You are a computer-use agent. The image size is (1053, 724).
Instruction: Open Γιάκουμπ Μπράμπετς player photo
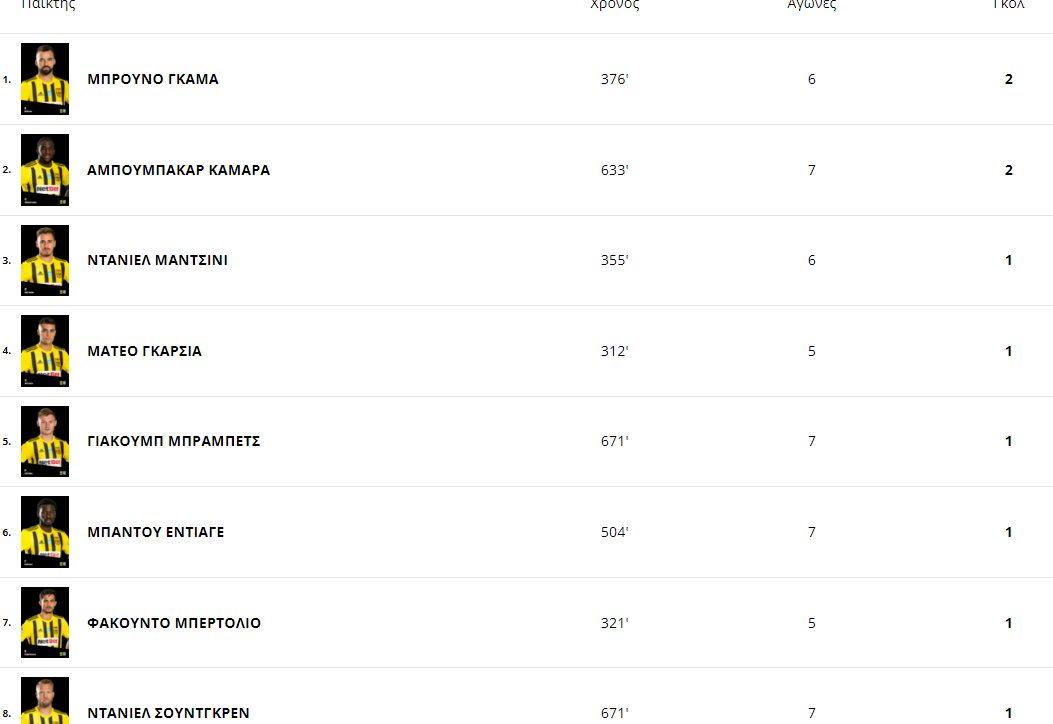(45, 441)
